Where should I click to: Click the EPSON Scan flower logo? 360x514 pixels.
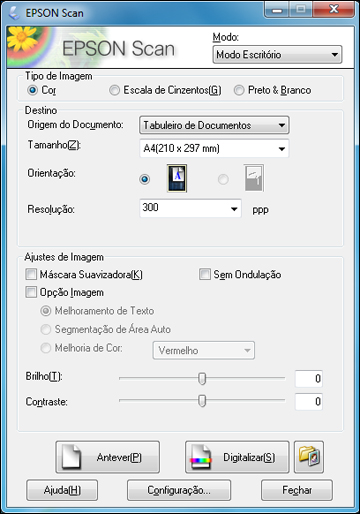[29, 46]
